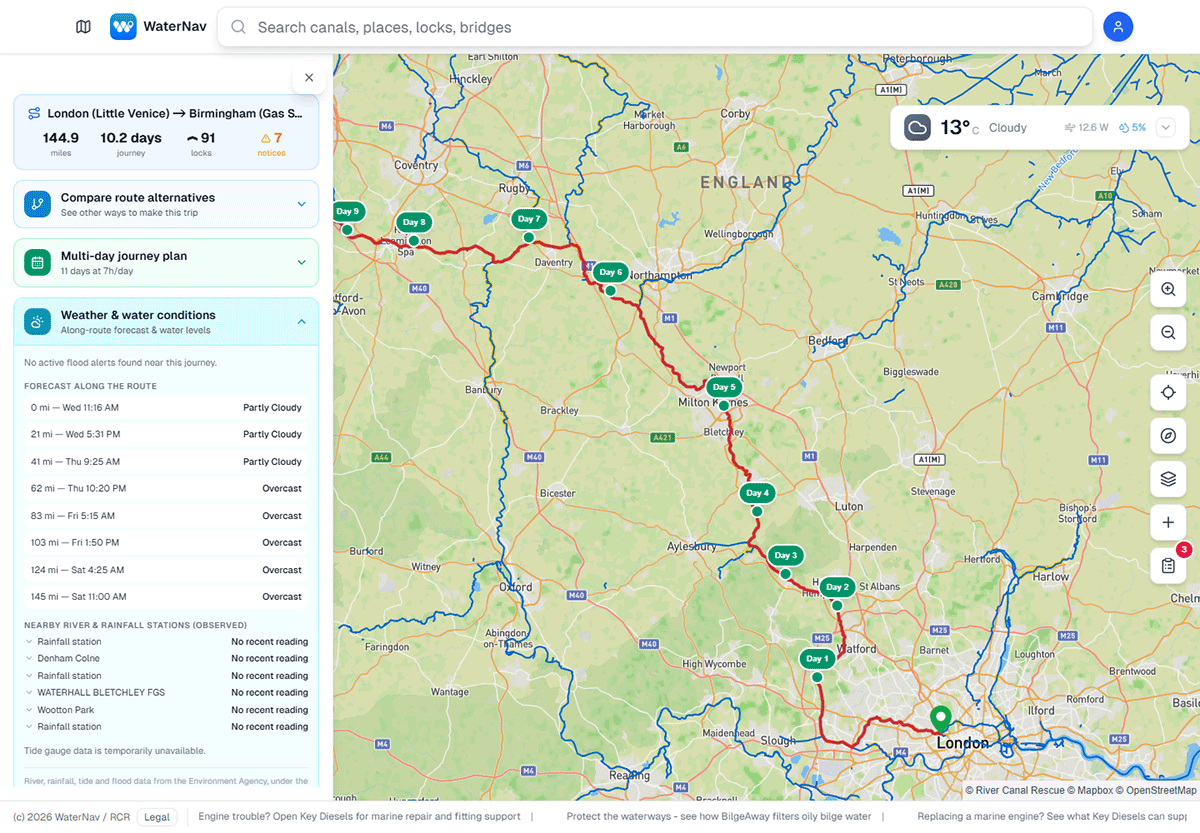Open the BilgeAway bilge water ad link
This screenshot has height=833, width=1200.
click(719, 817)
